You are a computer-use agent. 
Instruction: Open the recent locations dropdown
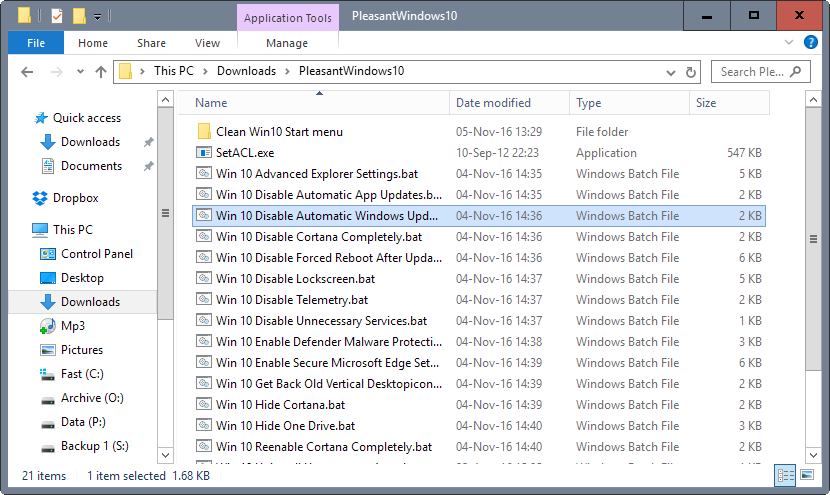(80, 71)
